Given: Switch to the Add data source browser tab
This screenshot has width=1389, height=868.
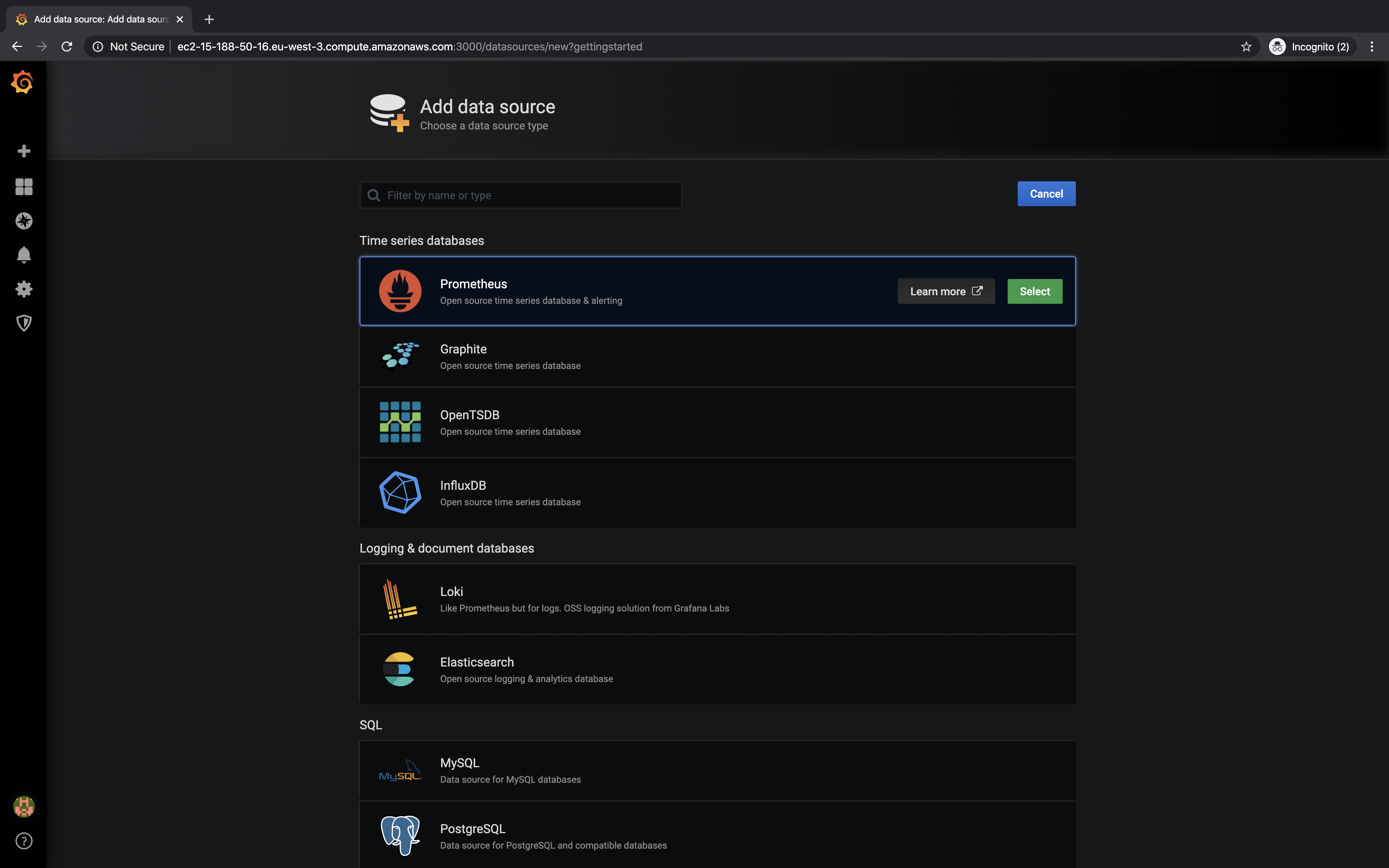Looking at the screenshot, I should 95,19.
